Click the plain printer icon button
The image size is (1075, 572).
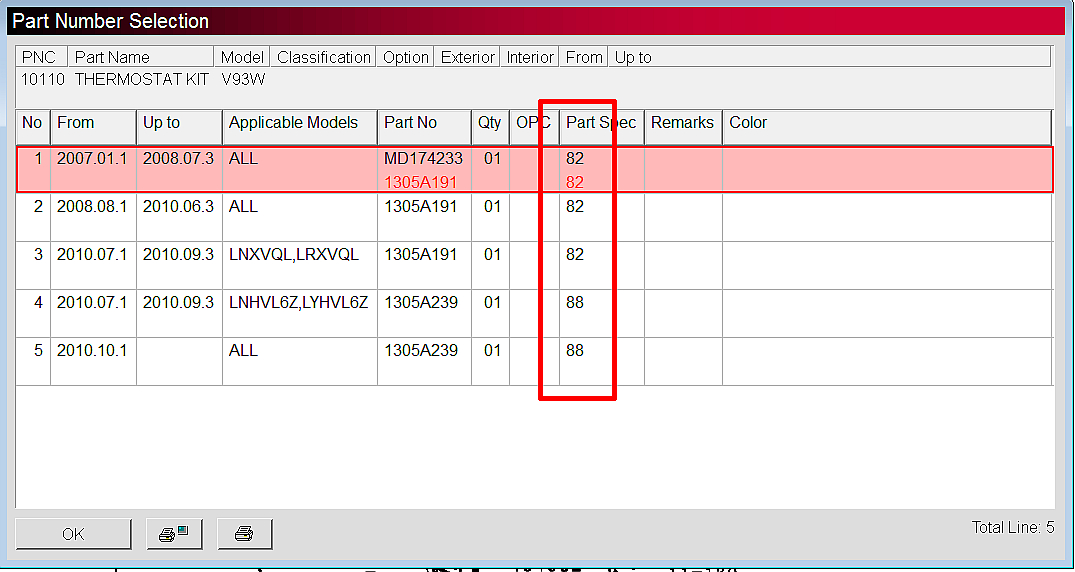click(x=244, y=534)
